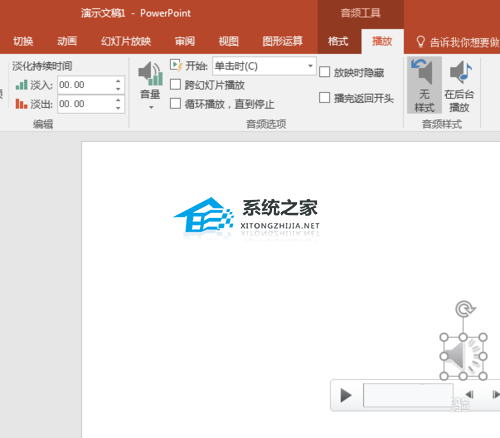This screenshot has width=500, height=438.
Task: Click the 淡出 fade out red bars icon
Action: click(x=21, y=104)
